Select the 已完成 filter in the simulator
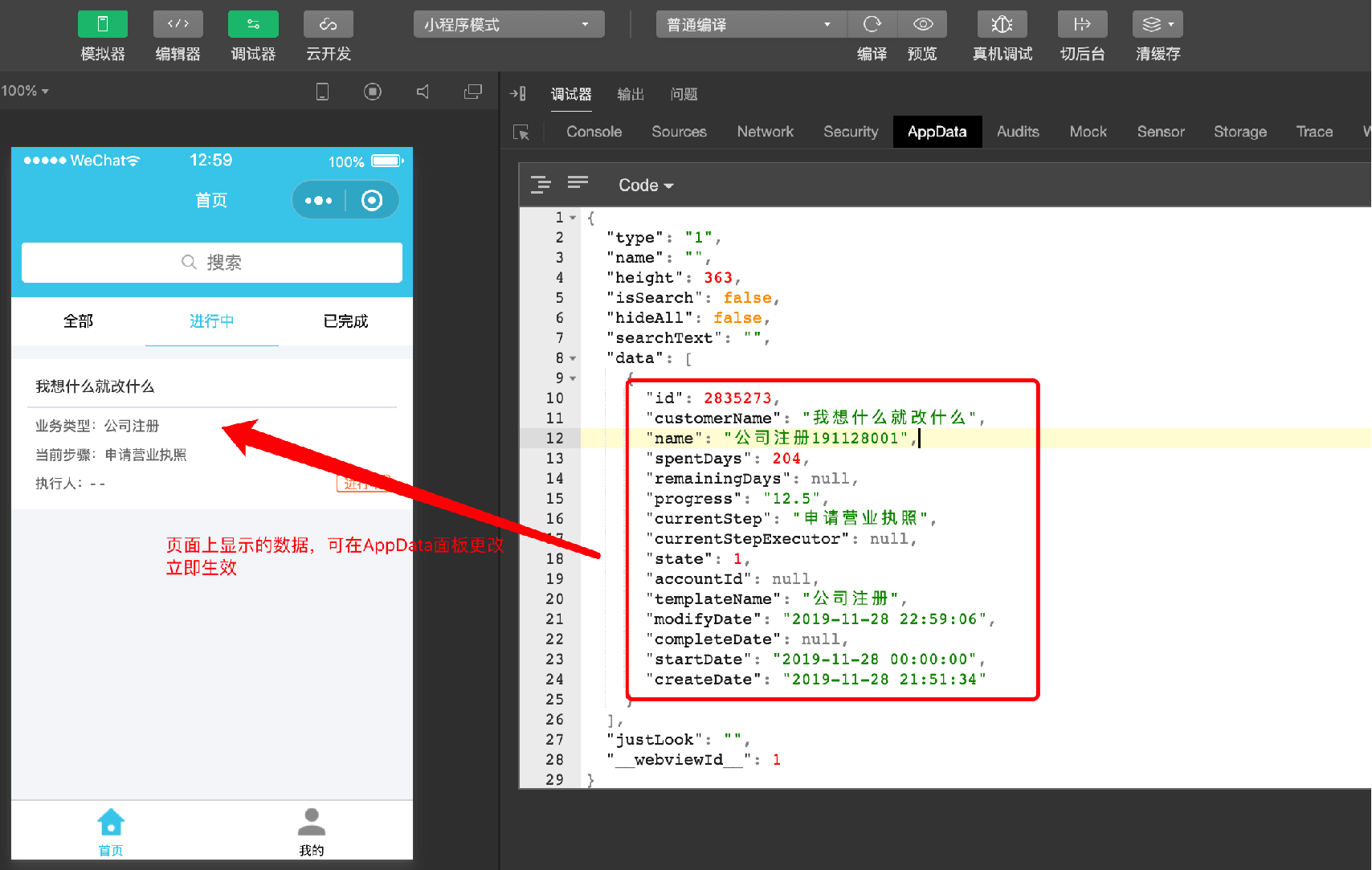The height and width of the screenshot is (870, 1372). coord(345,321)
